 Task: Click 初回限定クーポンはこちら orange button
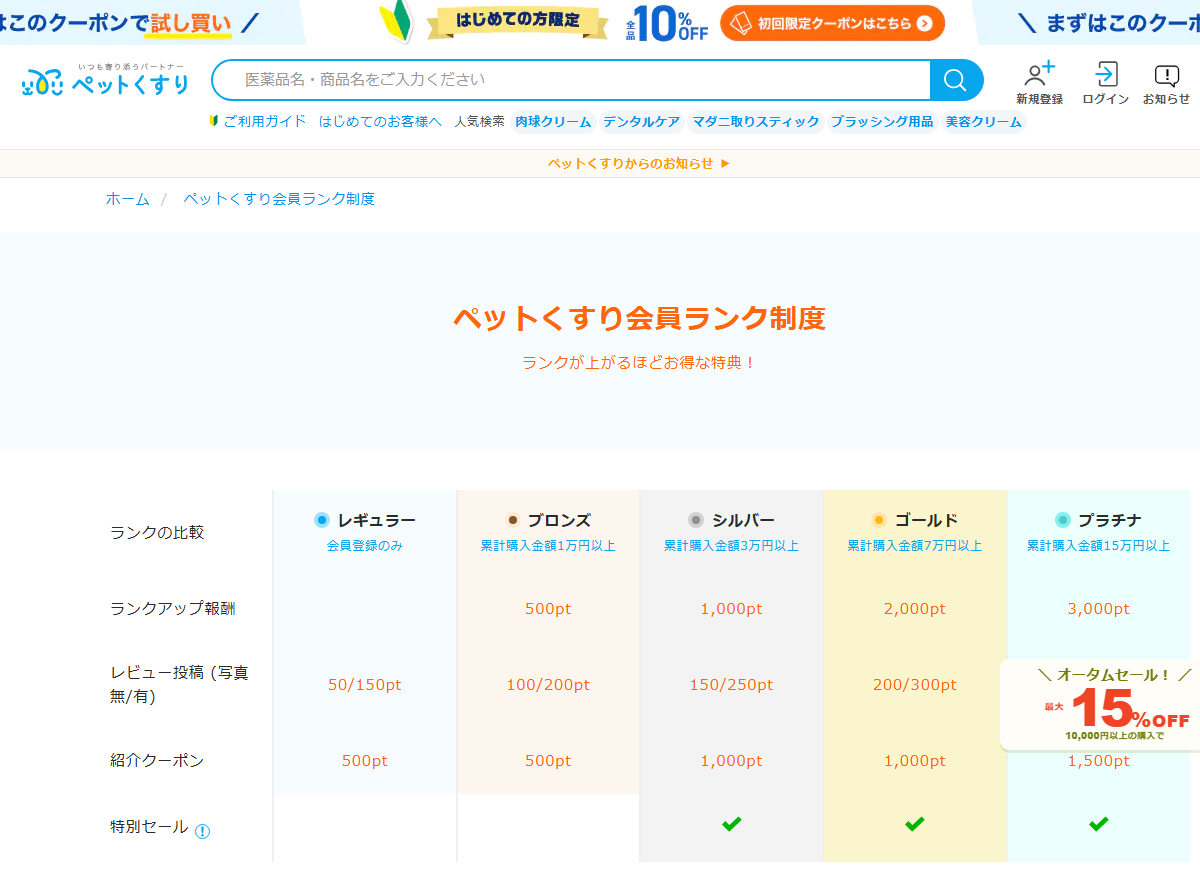tap(832, 23)
